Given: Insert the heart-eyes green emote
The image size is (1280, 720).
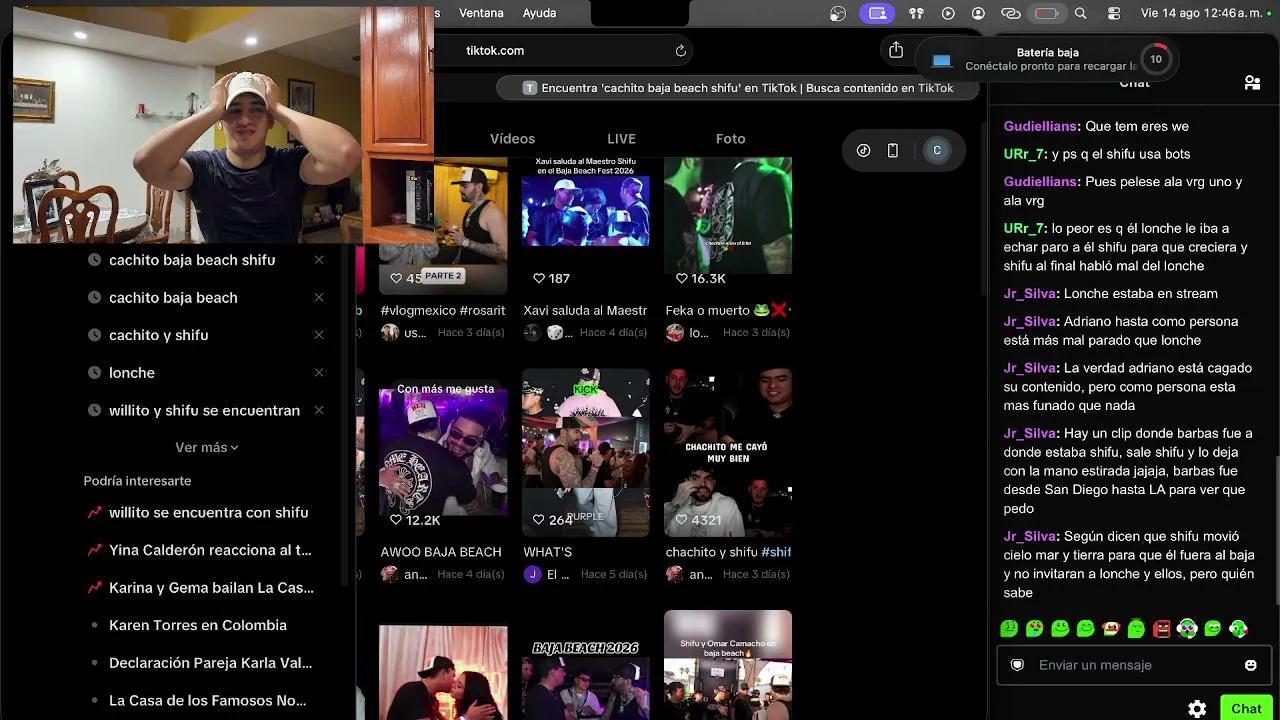Looking at the screenshot, I should click(x=1035, y=629).
